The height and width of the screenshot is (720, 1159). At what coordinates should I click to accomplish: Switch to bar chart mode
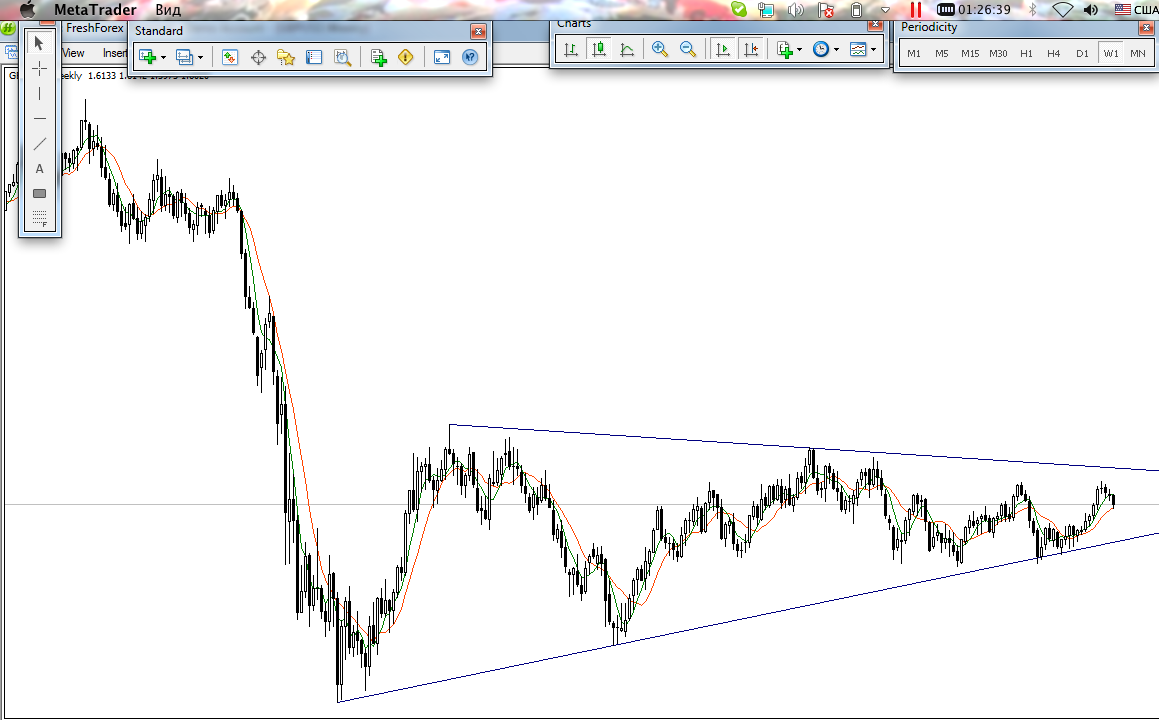[571, 50]
